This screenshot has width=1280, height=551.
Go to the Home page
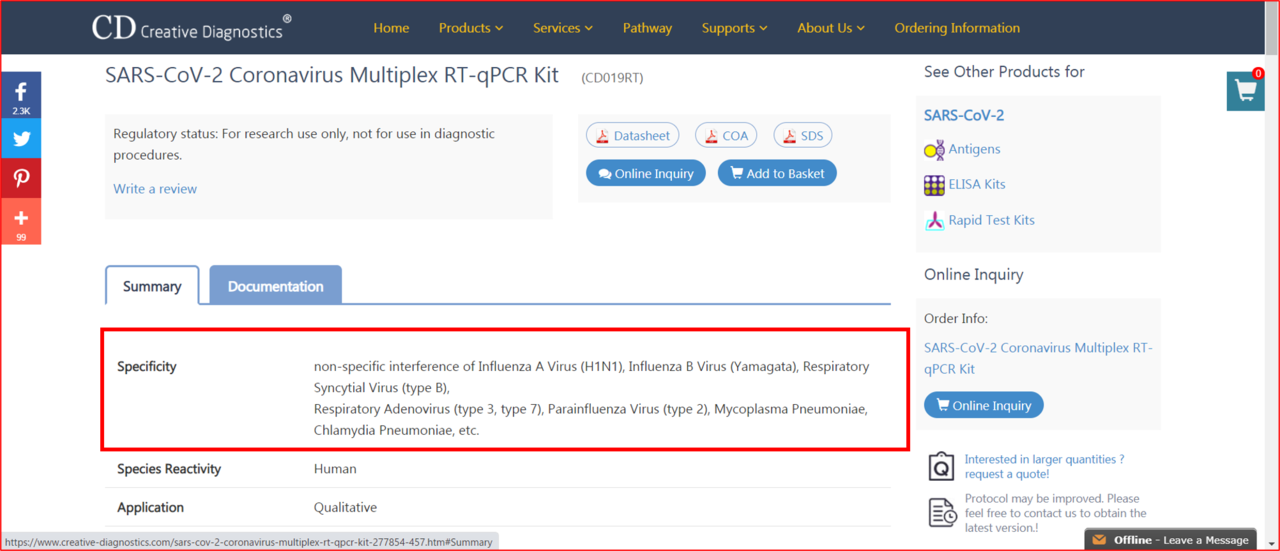[391, 28]
